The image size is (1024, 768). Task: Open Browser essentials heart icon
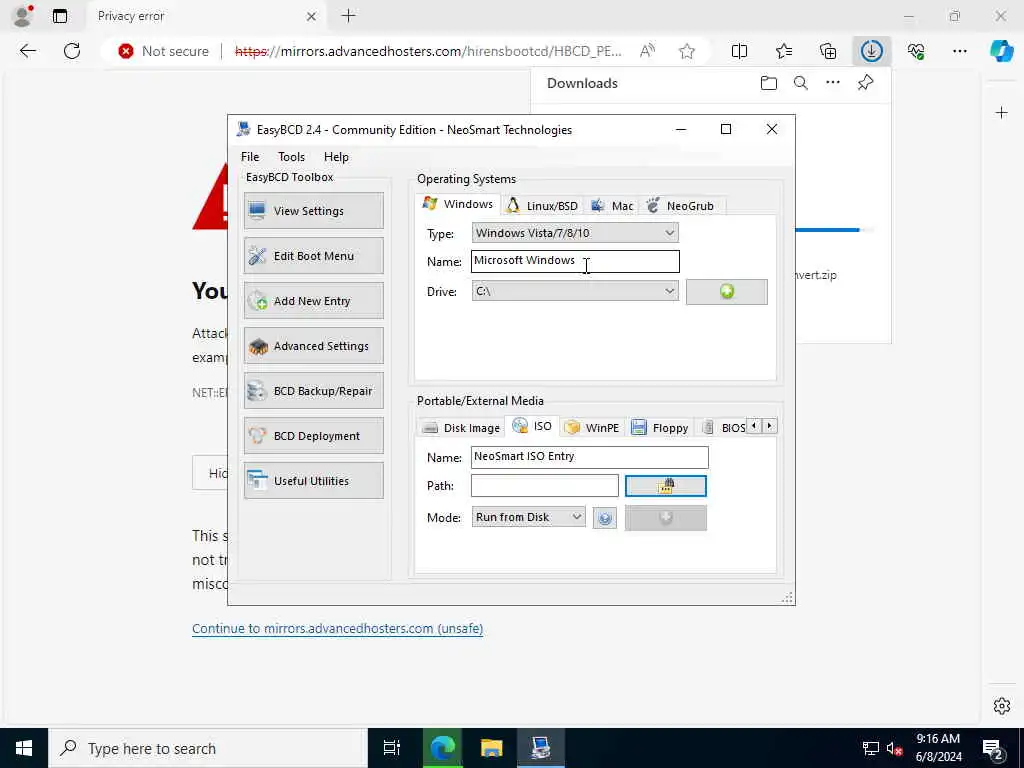(x=916, y=51)
